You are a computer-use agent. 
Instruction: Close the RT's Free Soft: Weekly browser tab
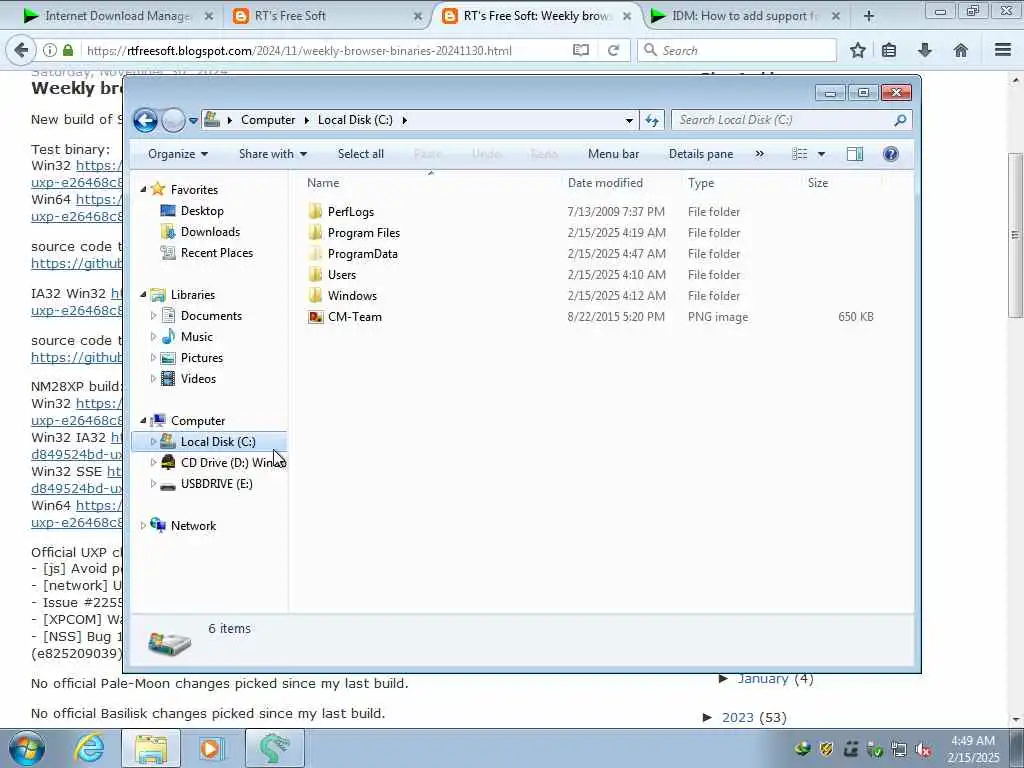click(x=627, y=16)
